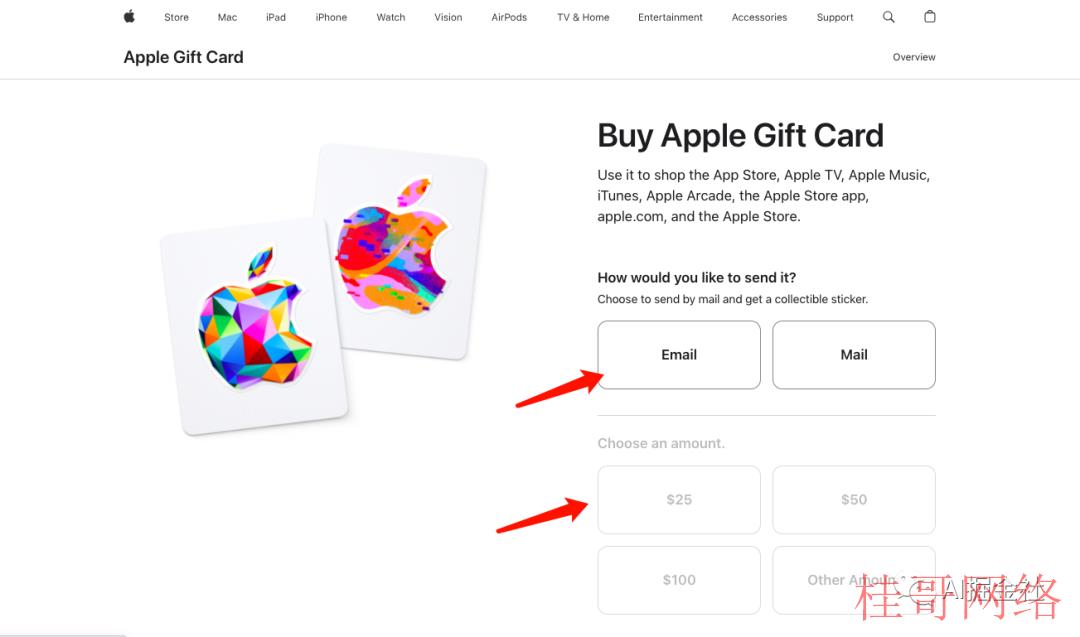Screen dimensions: 1080x637
Task: Click the Apple Gift Card heading link
Action: pos(183,57)
